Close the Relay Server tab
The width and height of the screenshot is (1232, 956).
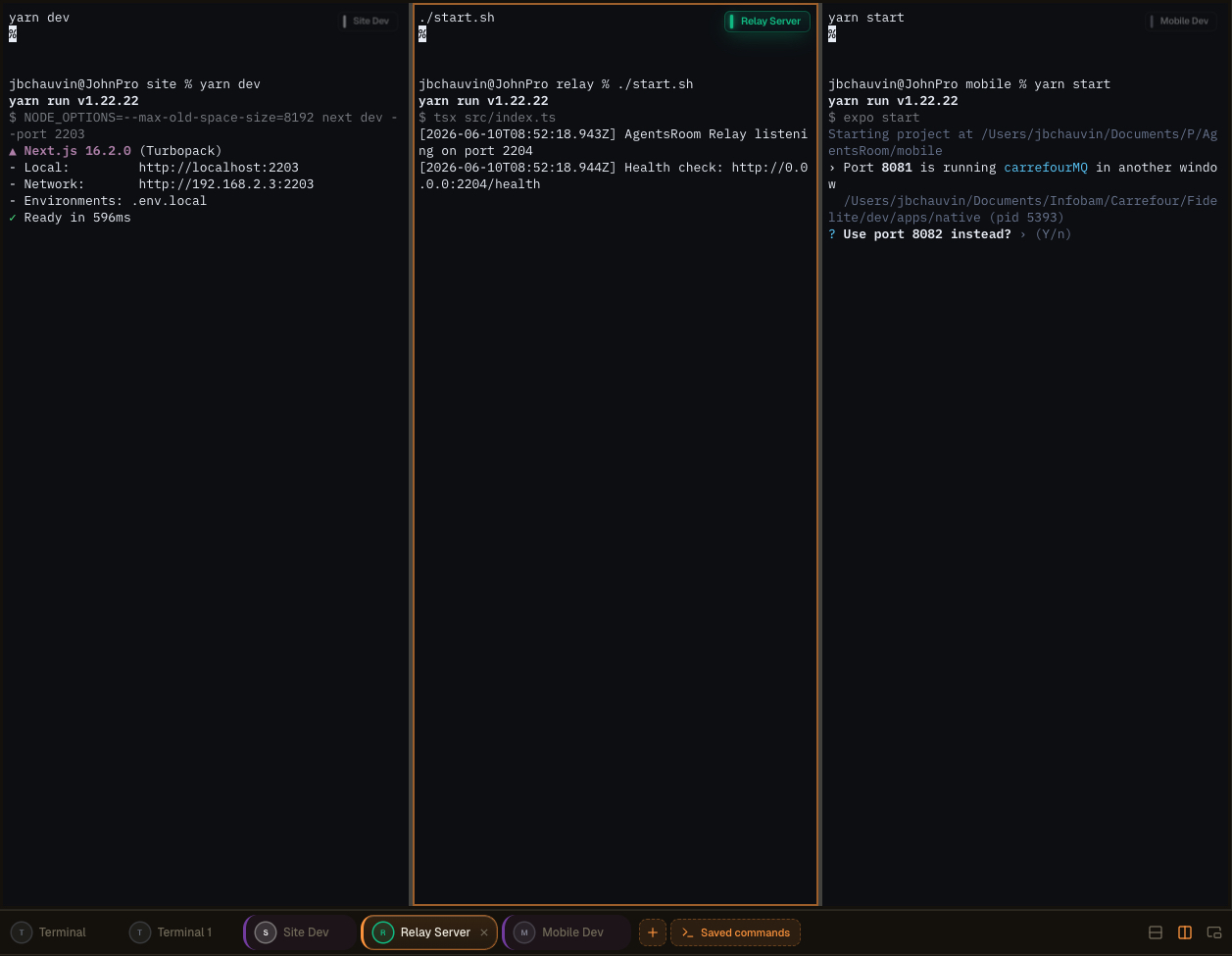click(484, 932)
